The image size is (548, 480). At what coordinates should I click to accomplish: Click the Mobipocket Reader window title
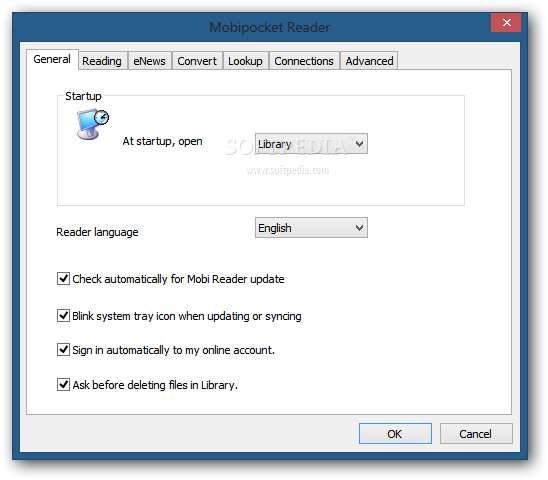(269, 27)
